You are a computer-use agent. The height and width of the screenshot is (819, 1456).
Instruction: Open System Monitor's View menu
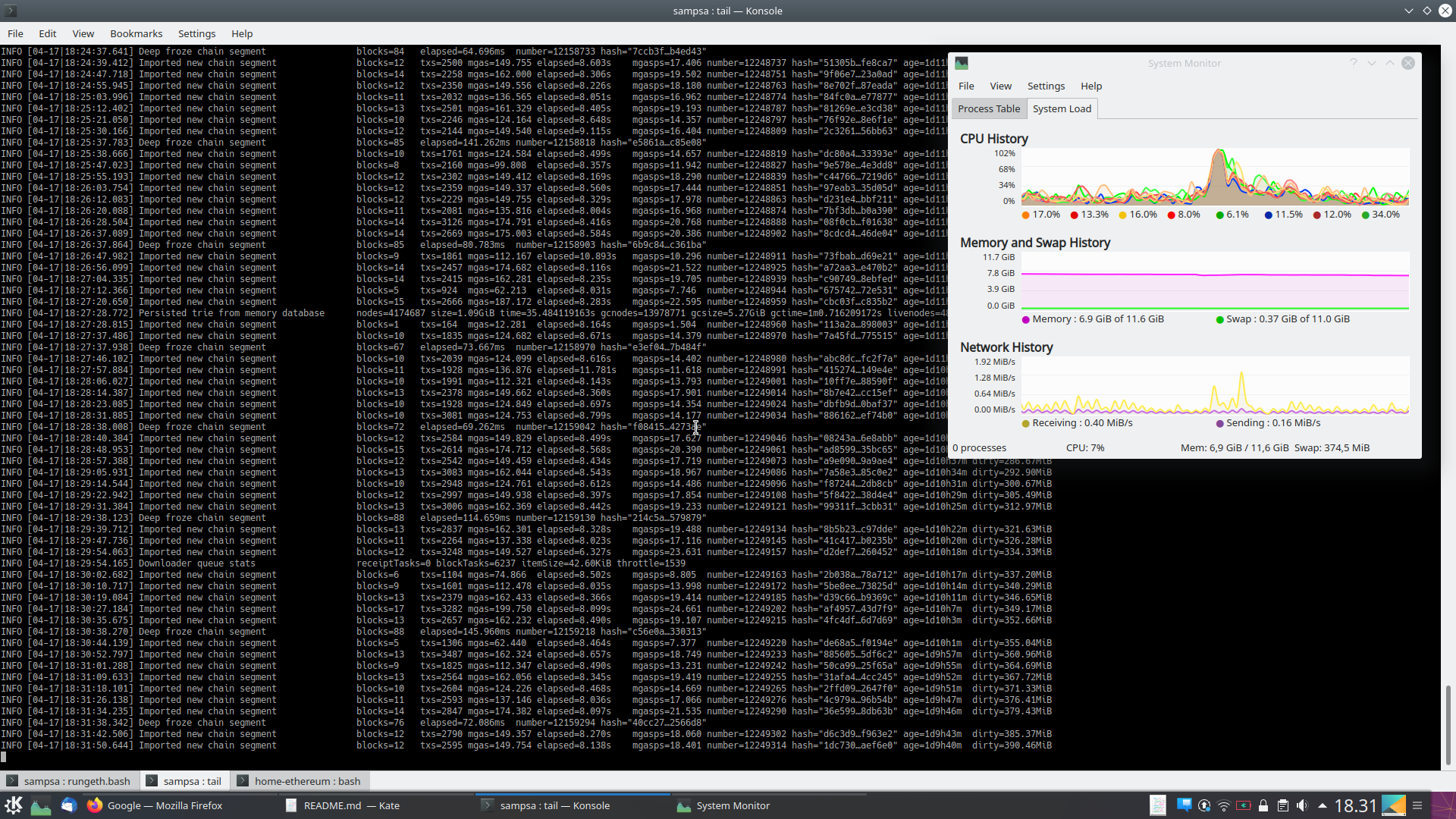pos(1000,86)
